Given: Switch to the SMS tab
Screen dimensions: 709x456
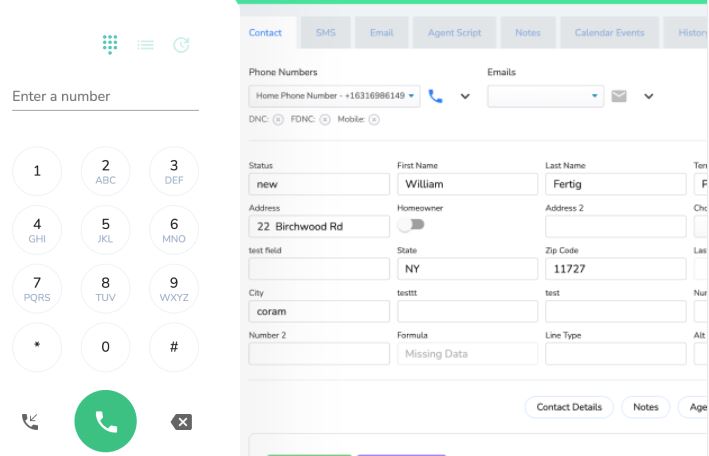Looking at the screenshot, I should 326,33.
